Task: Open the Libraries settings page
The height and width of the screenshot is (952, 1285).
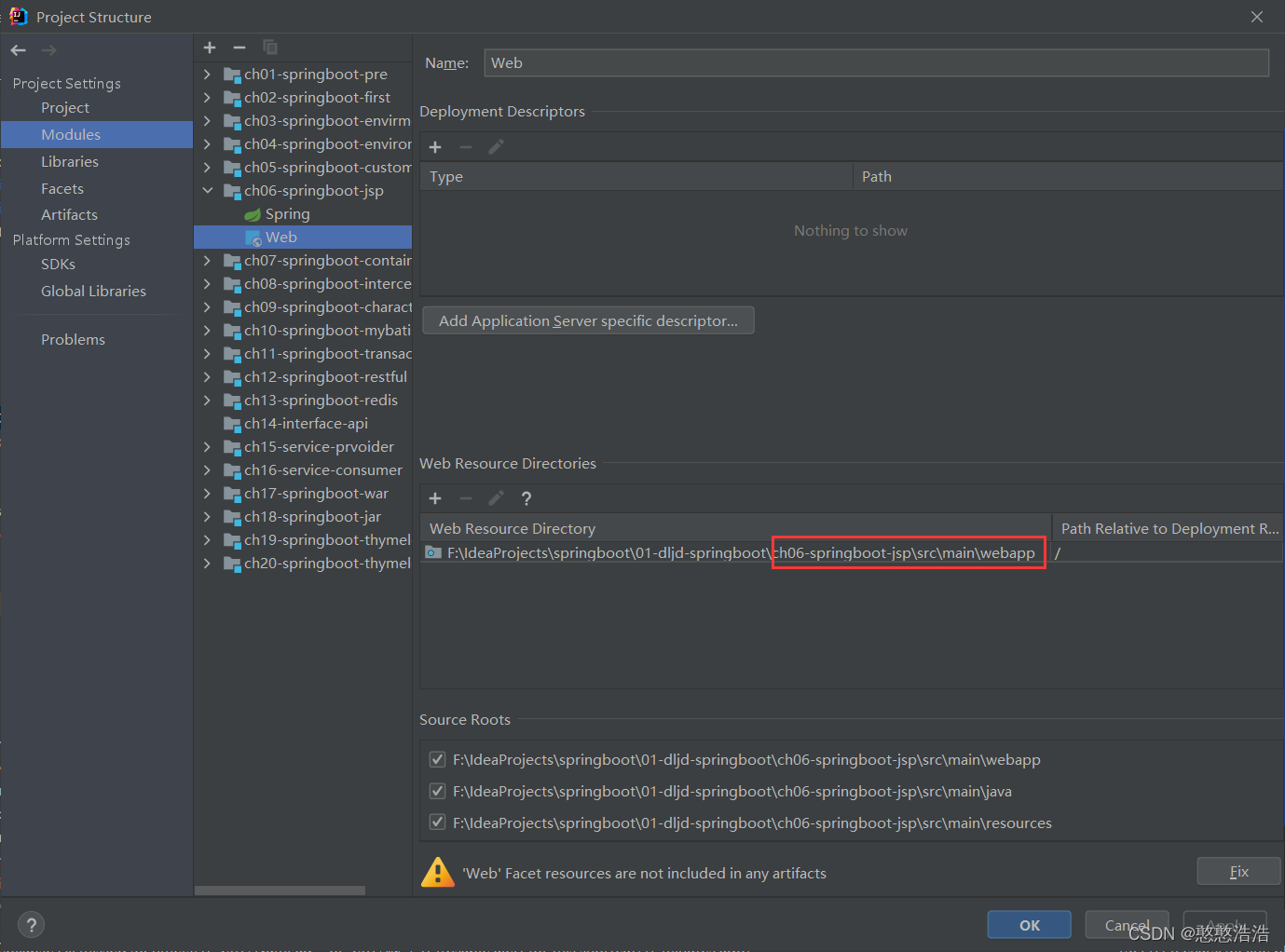Action: (70, 162)
